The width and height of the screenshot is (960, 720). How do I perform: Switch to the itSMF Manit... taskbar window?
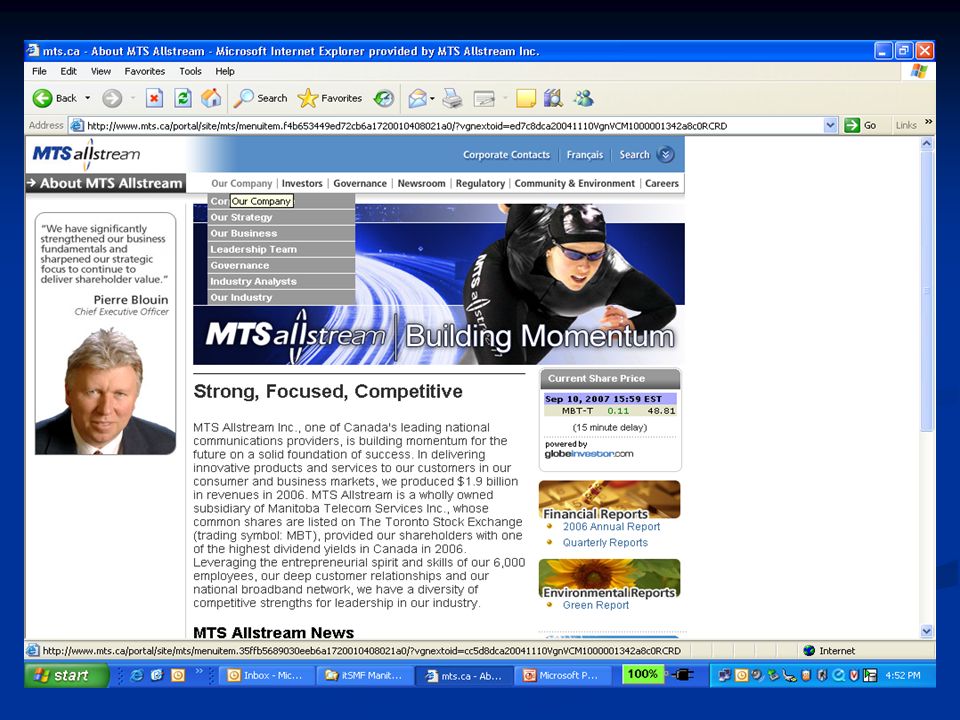(364, 675)
